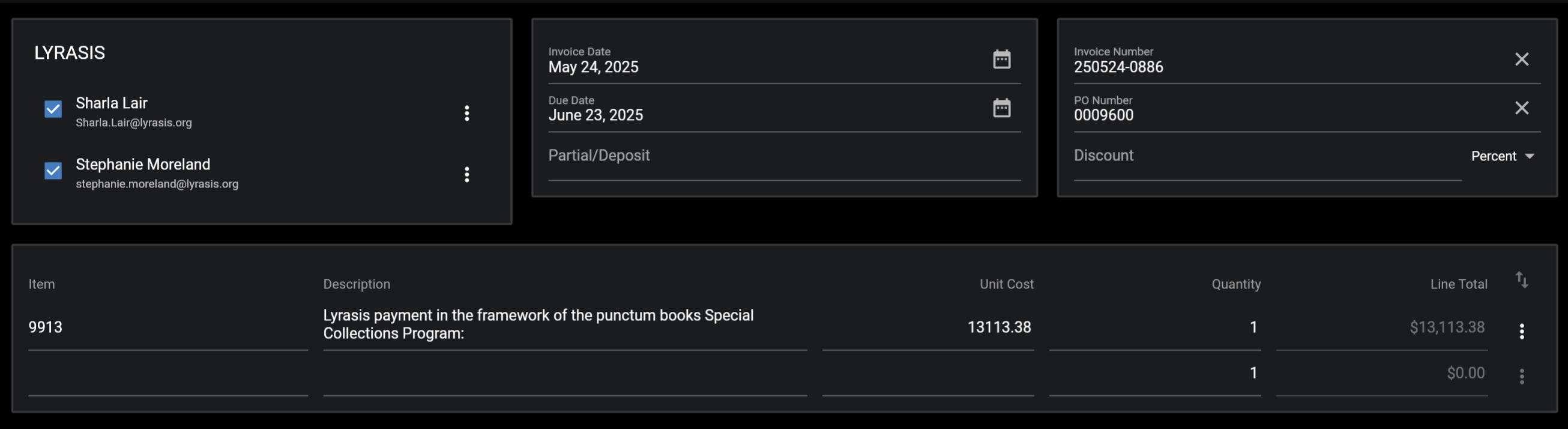Expand the Percent discount type dropdown
Screen dimensions: 1568x429
pos(1502,156)
